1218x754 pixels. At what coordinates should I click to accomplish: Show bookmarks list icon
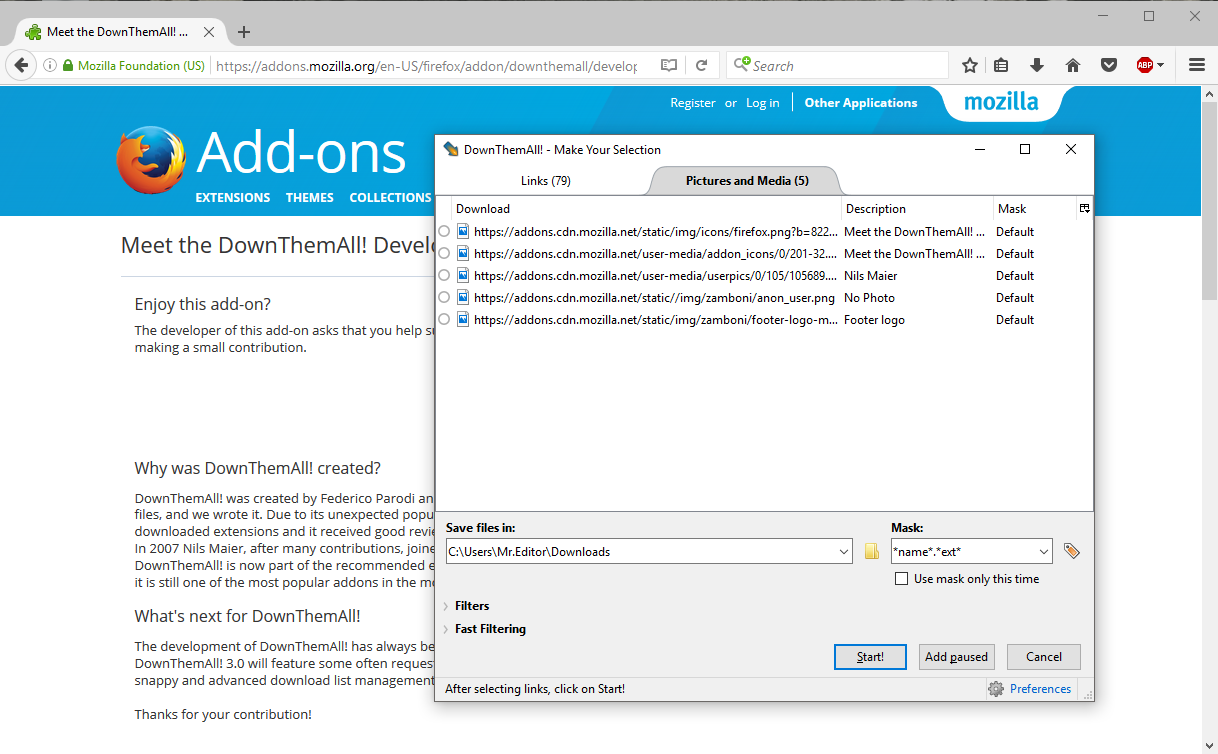[1001, 66]
